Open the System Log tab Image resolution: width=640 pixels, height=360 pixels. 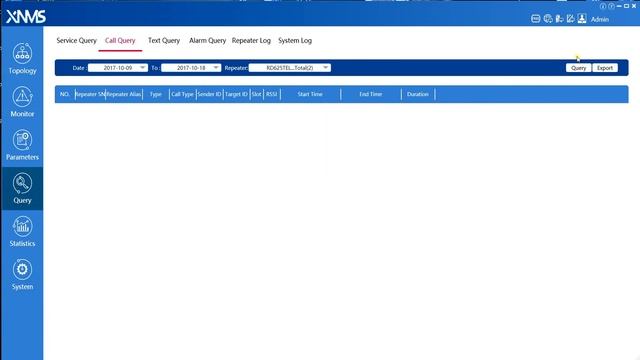[x=295, y=40]
